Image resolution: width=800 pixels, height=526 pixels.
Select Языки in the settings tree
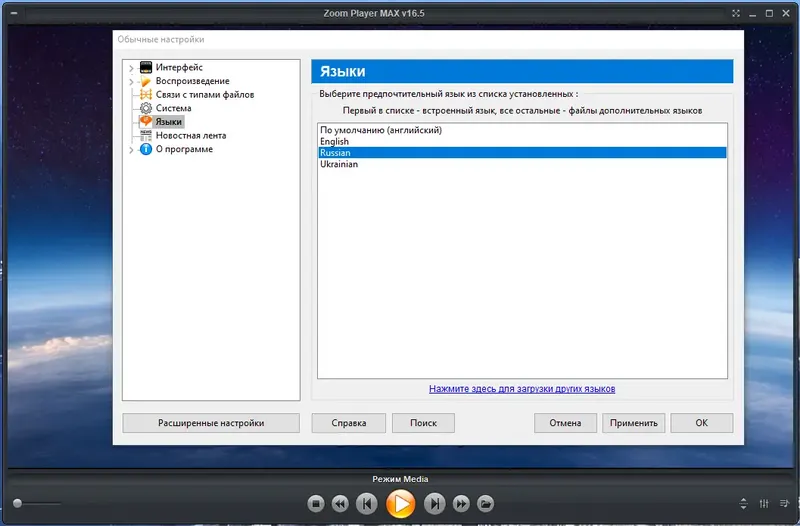pyautogui.click(x=168, y=121)
